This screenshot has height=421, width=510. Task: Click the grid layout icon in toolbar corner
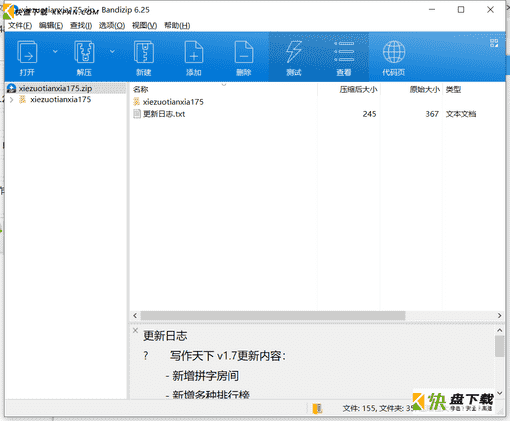tap(494, 43)
